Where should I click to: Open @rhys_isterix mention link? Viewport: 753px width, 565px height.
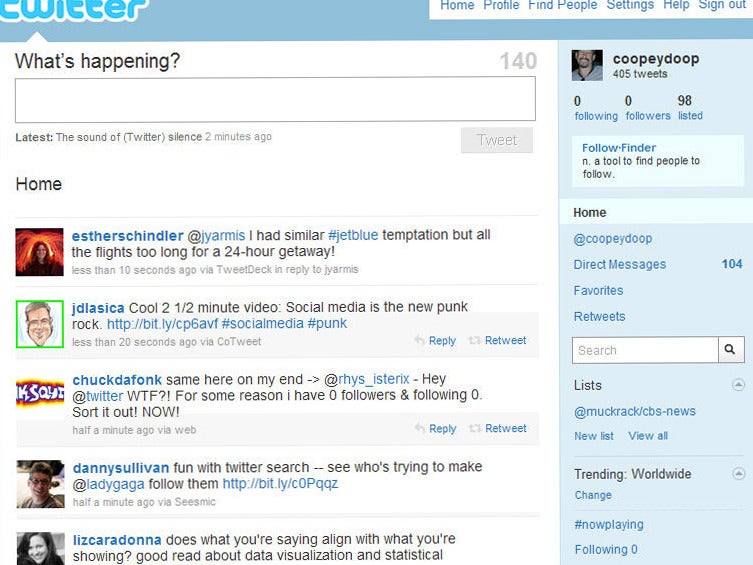click(367, 379)
